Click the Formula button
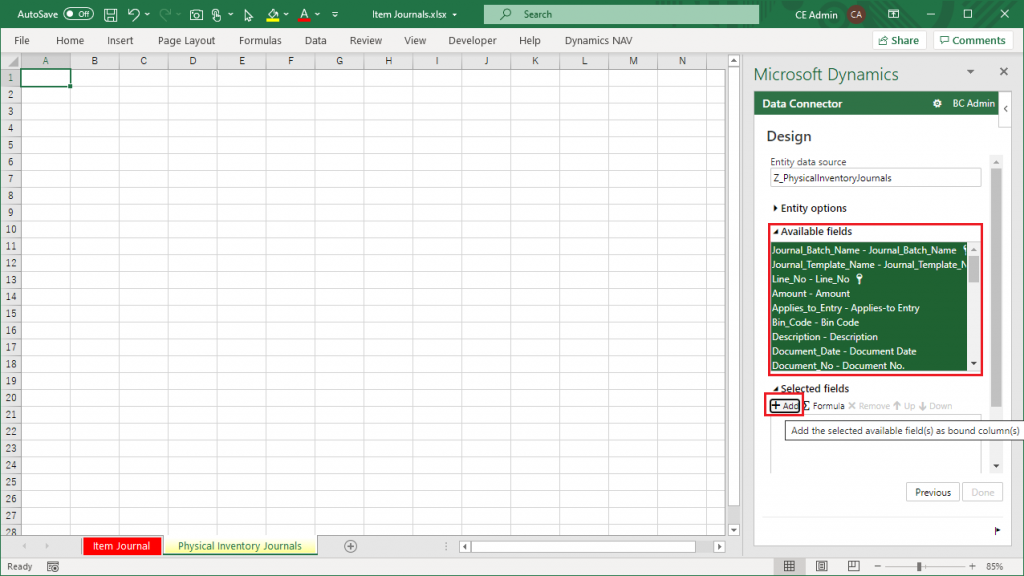 (x=824, y=406)
